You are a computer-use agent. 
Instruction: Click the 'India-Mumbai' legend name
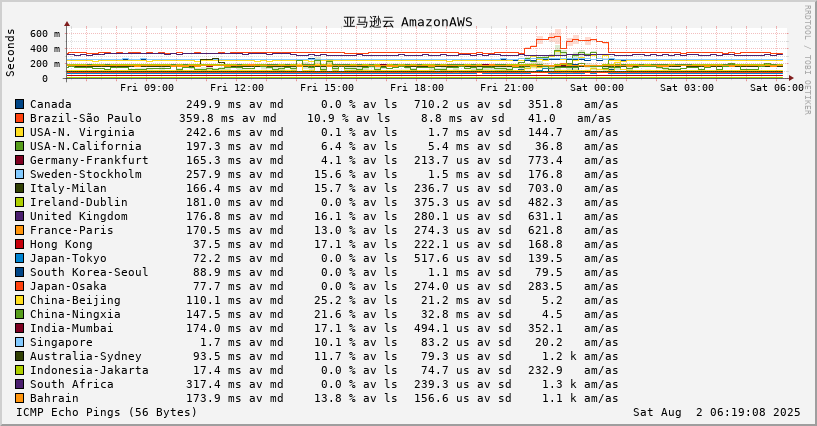coord(71,328)
